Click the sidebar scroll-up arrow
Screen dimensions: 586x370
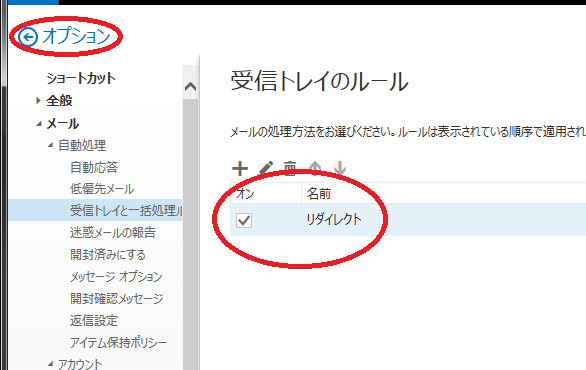[191, 87]
